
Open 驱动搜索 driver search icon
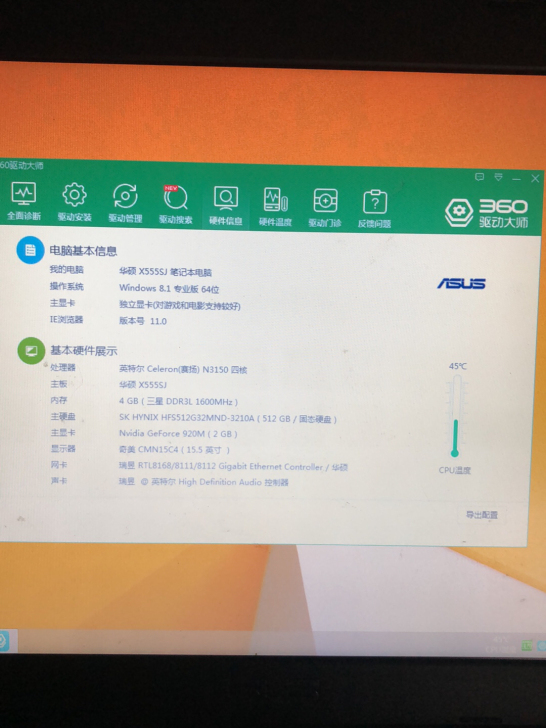coord(176,204)
